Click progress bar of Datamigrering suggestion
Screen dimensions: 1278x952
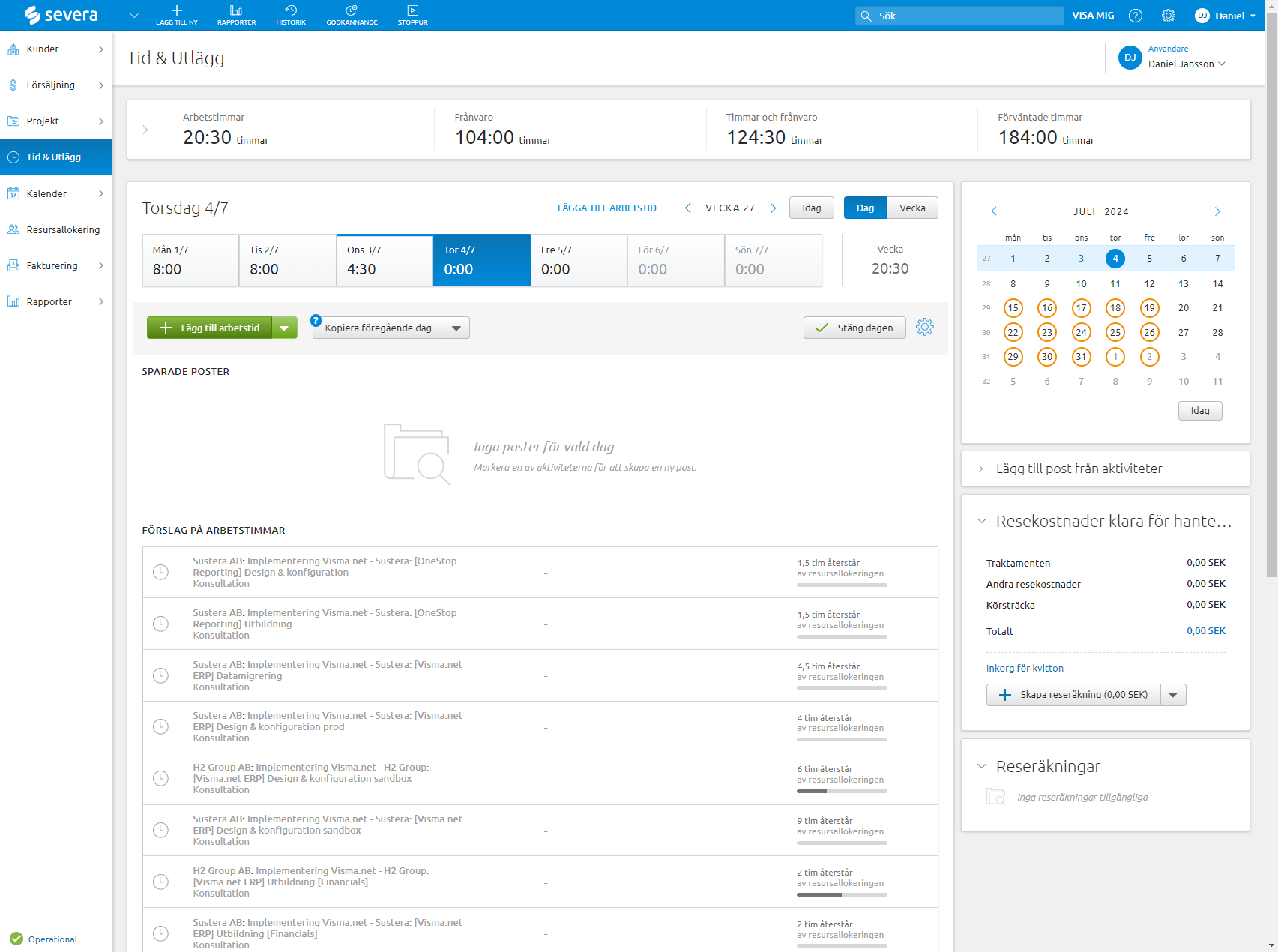click(x=842, y=687)
